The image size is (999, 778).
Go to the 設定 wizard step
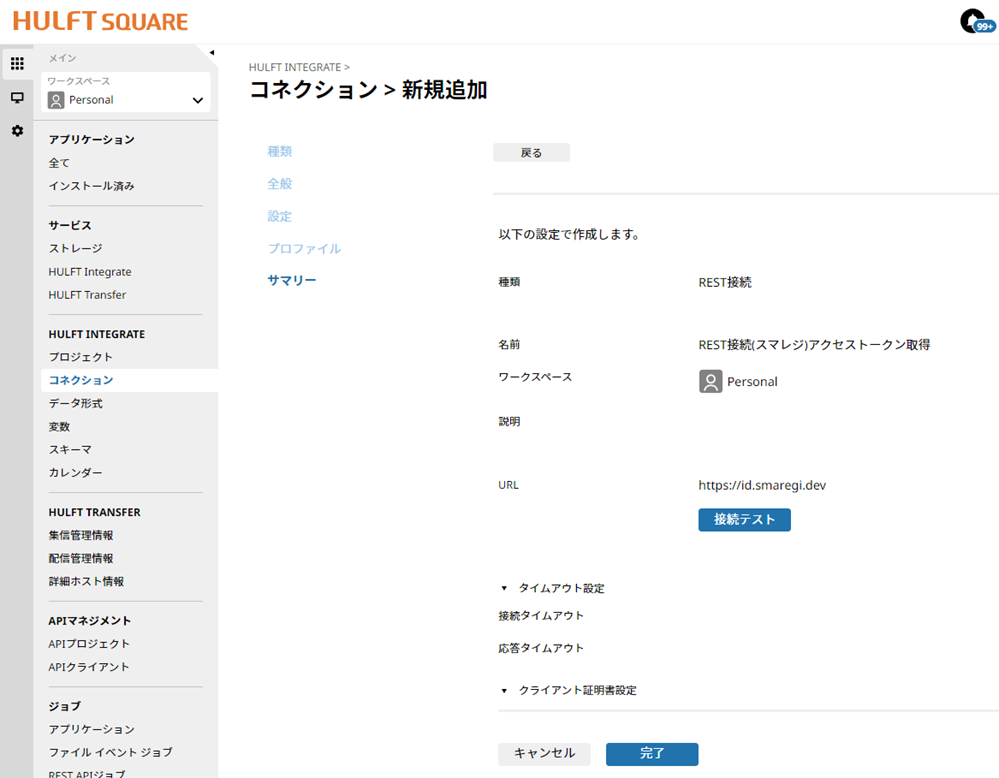point(280,217)
